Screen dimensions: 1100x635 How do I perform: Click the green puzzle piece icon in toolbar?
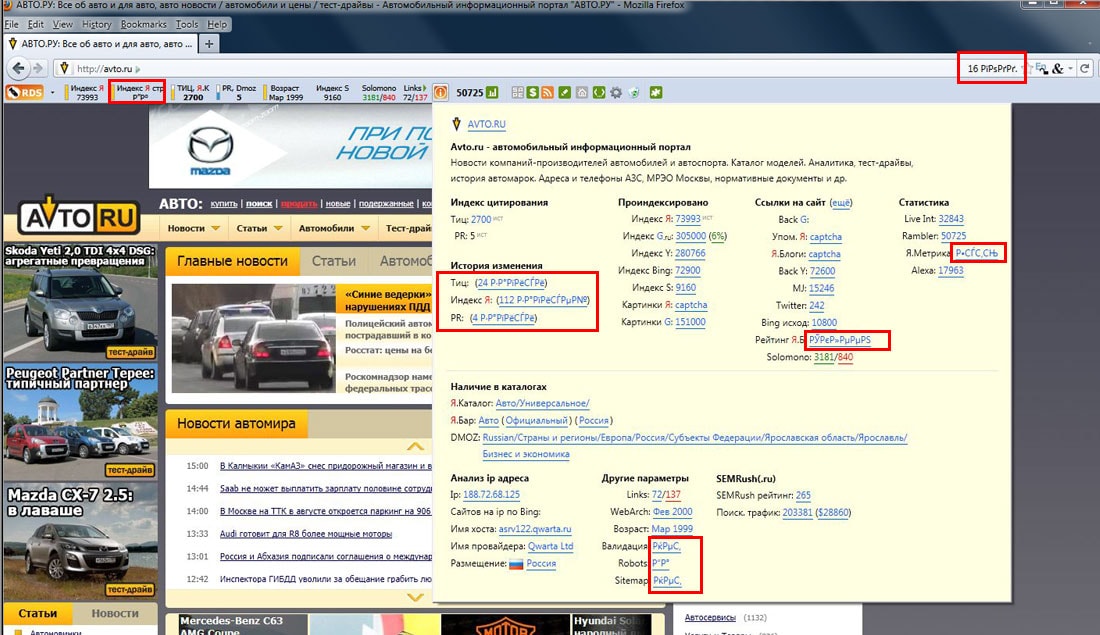(x=656, y=93)
